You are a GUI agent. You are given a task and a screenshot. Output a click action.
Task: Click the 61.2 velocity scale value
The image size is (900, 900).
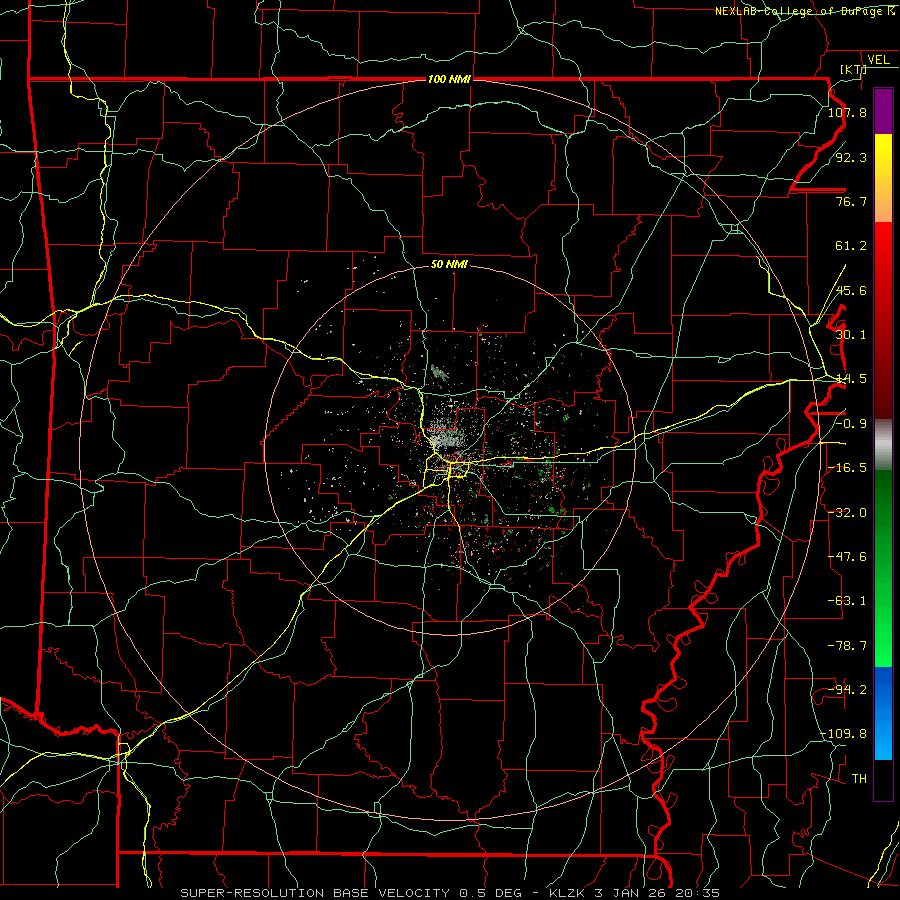coord(851,246)
